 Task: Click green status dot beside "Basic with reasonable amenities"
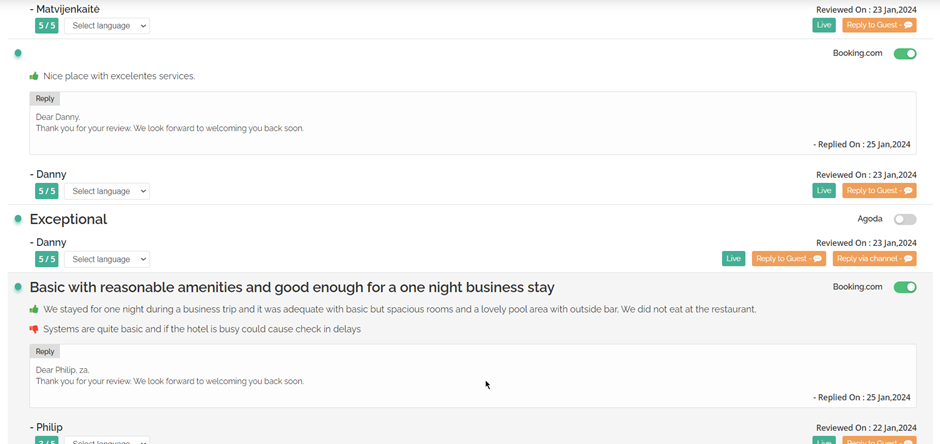[18, 288]
